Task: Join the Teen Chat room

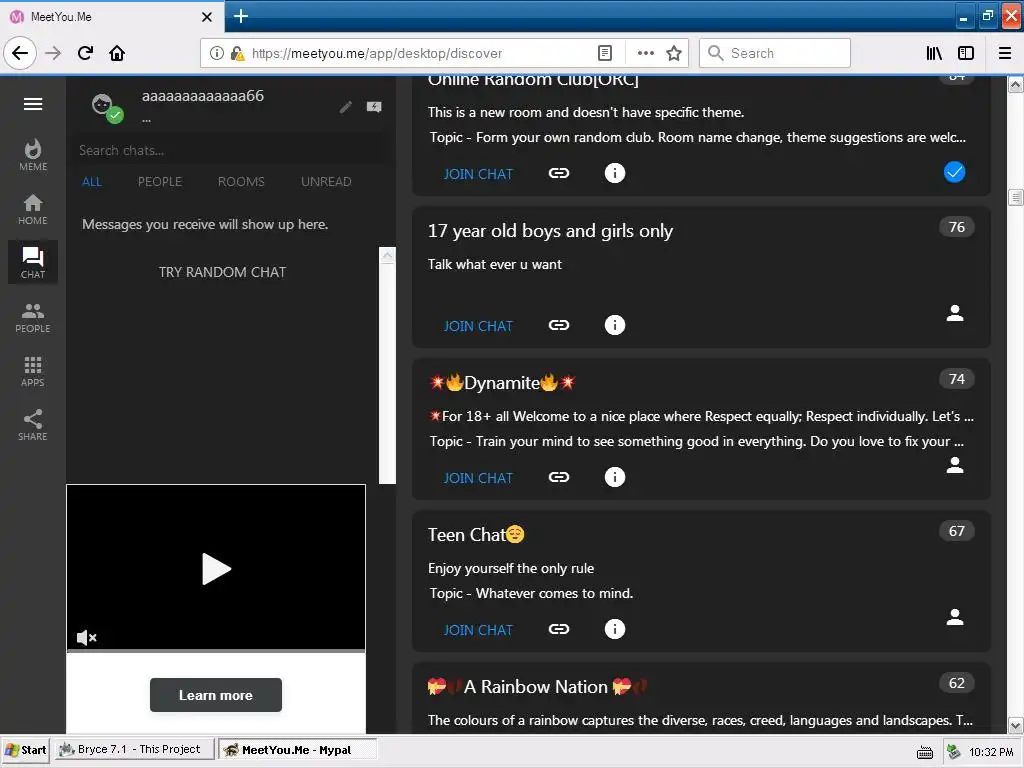Action: 478,631
